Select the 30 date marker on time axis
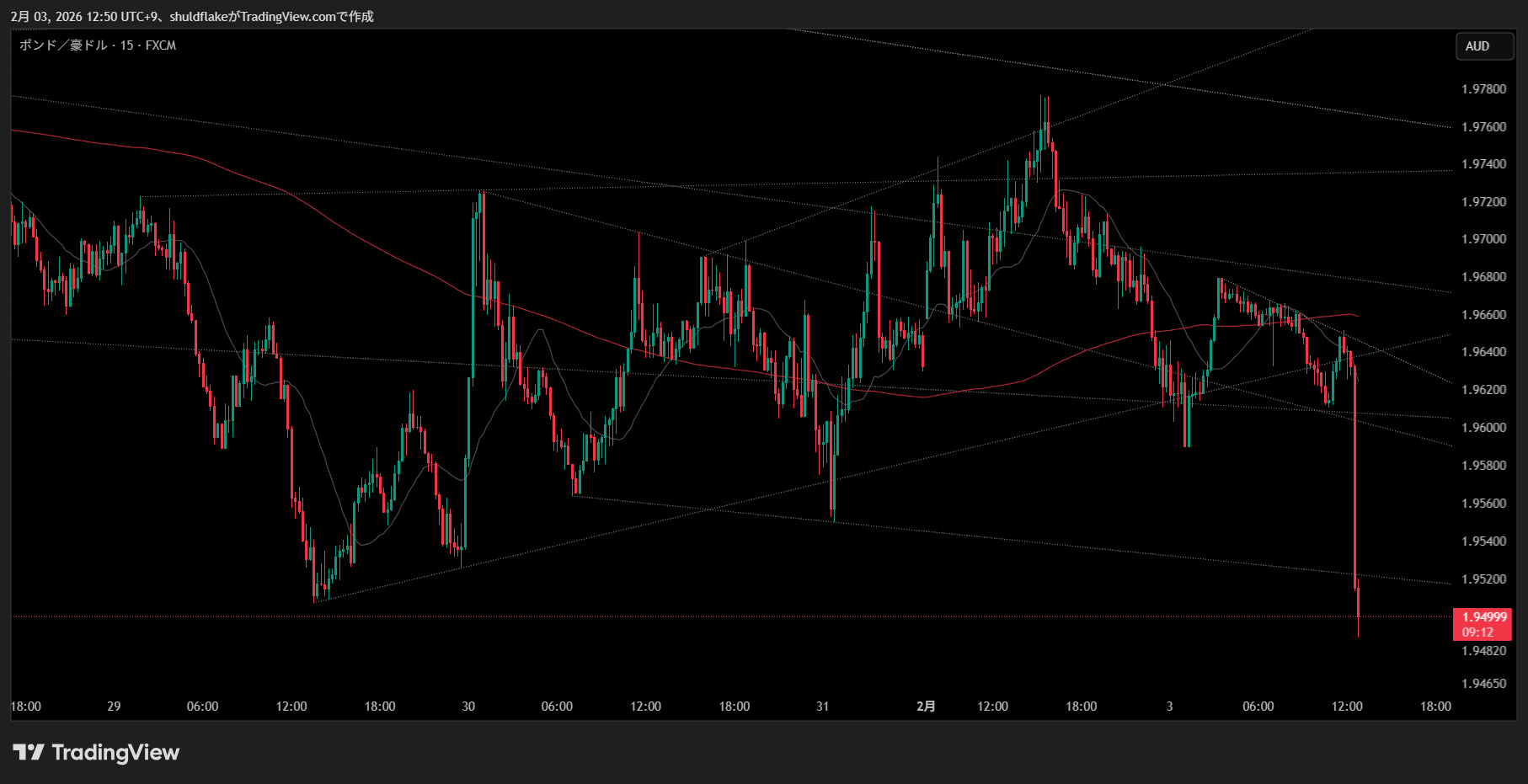Viewport: 1528px width, 784px height. tap(468, 707)
